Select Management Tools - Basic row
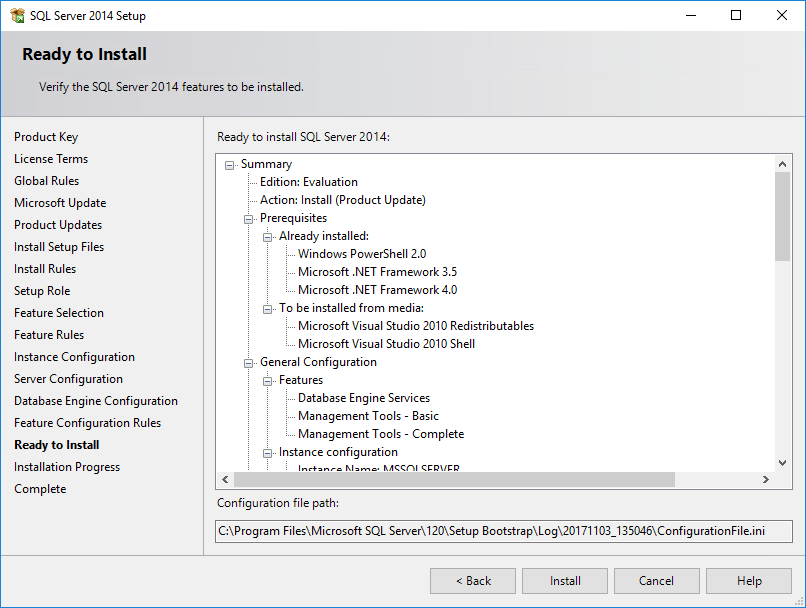Screen dimensions: 806x608 coord(368,416)
